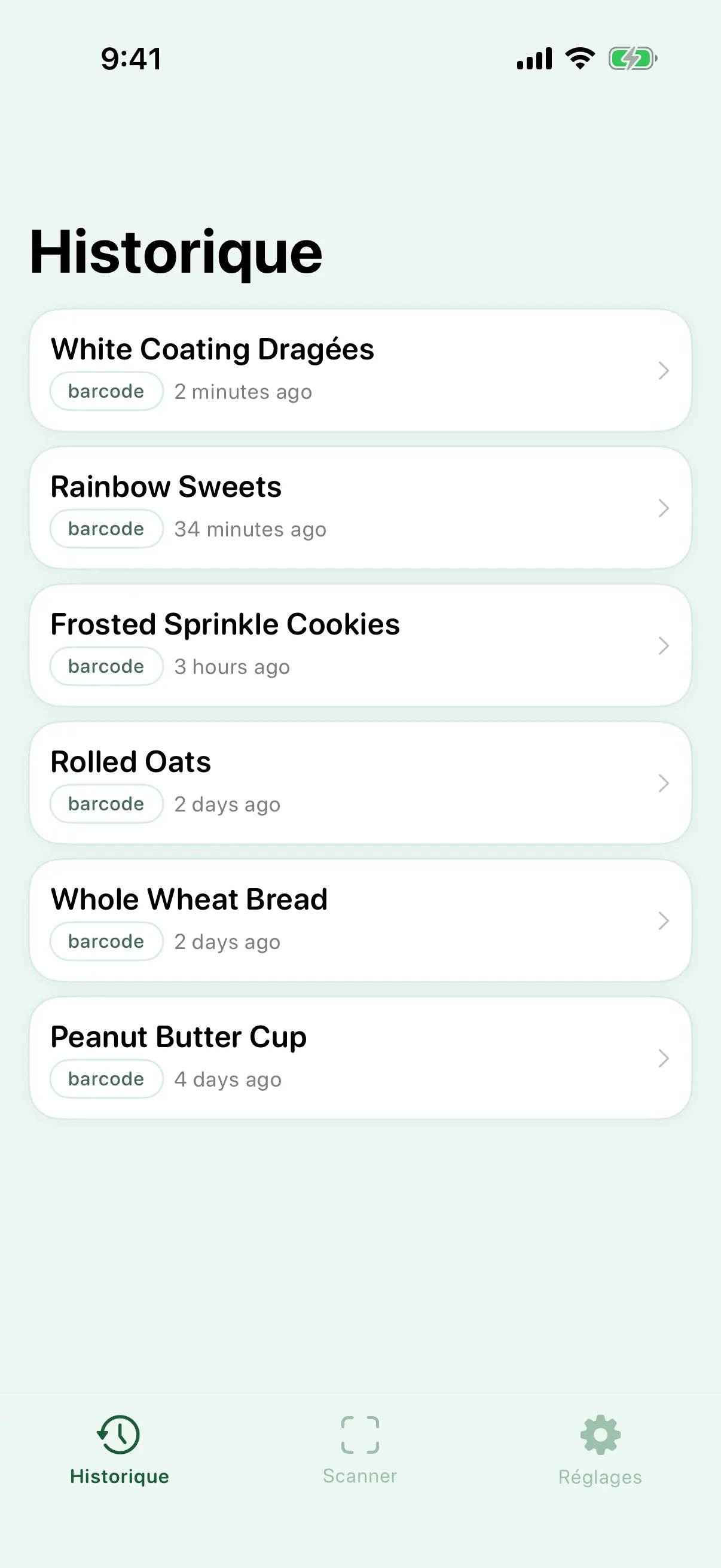Tap the barcode tag on Rainbow Sweets
This screenshot has width=721, height=1568.
pos(106,529)
